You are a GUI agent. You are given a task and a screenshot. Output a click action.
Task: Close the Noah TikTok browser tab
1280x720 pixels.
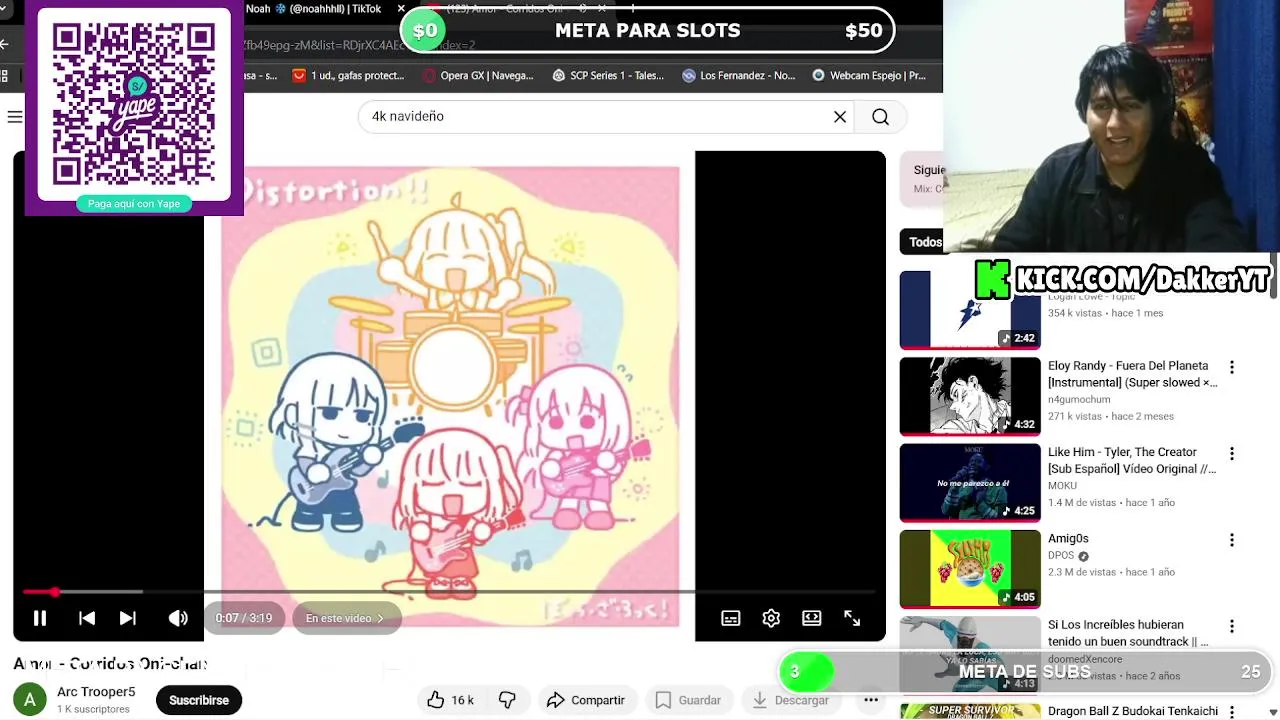coord(402,9)
